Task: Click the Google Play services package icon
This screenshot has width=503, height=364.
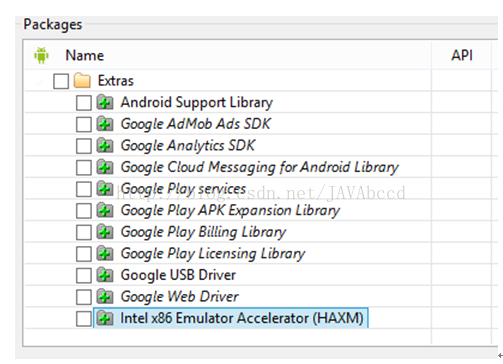Action: 105,189
